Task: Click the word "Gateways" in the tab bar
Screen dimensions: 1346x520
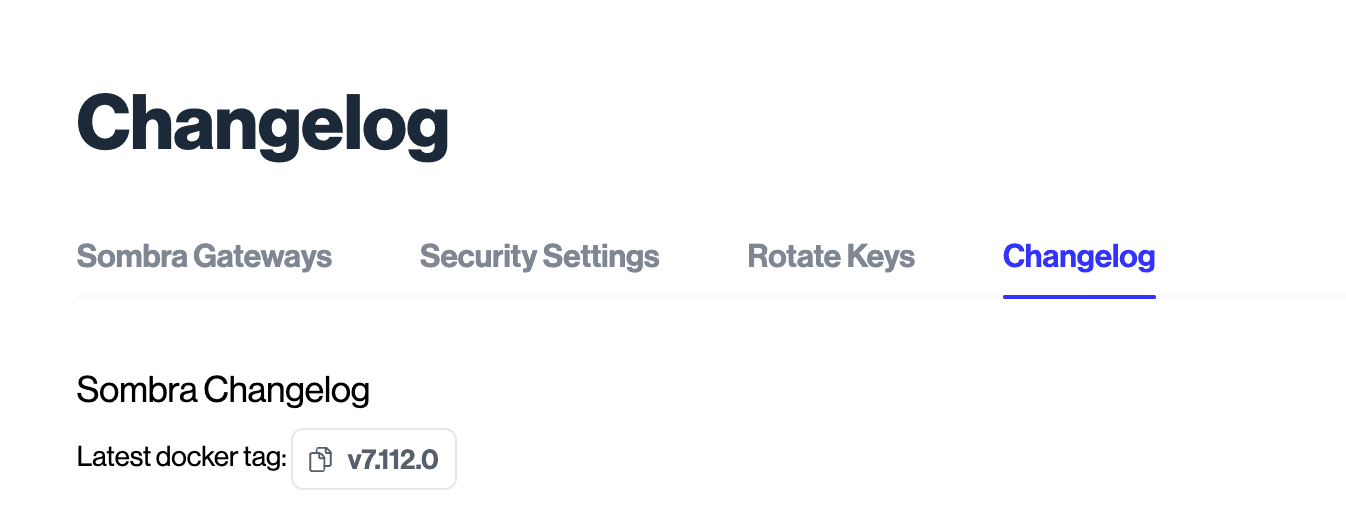Action: (x=262, y=256)
